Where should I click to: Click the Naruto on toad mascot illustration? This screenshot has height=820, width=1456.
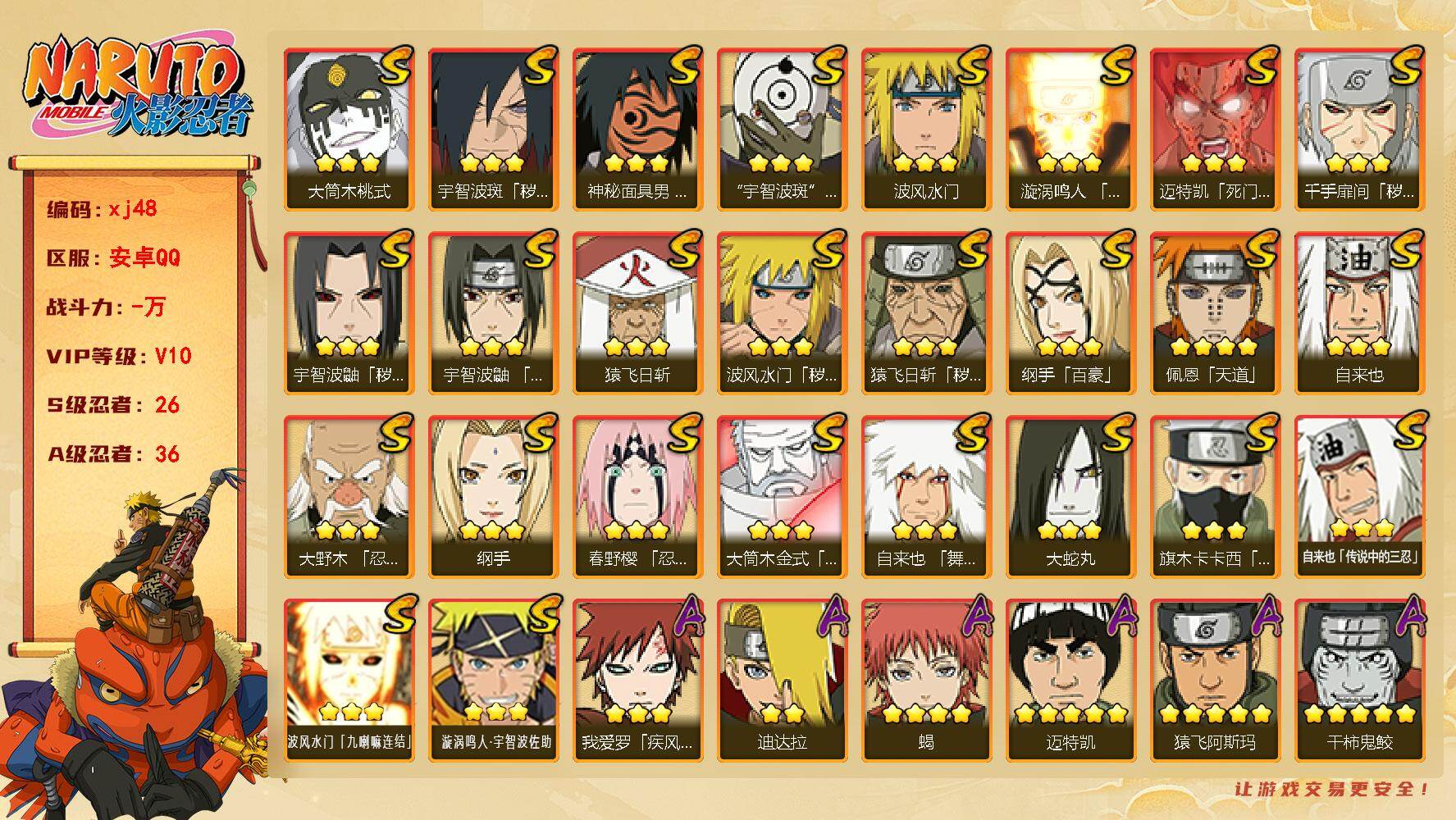(135, 648)
